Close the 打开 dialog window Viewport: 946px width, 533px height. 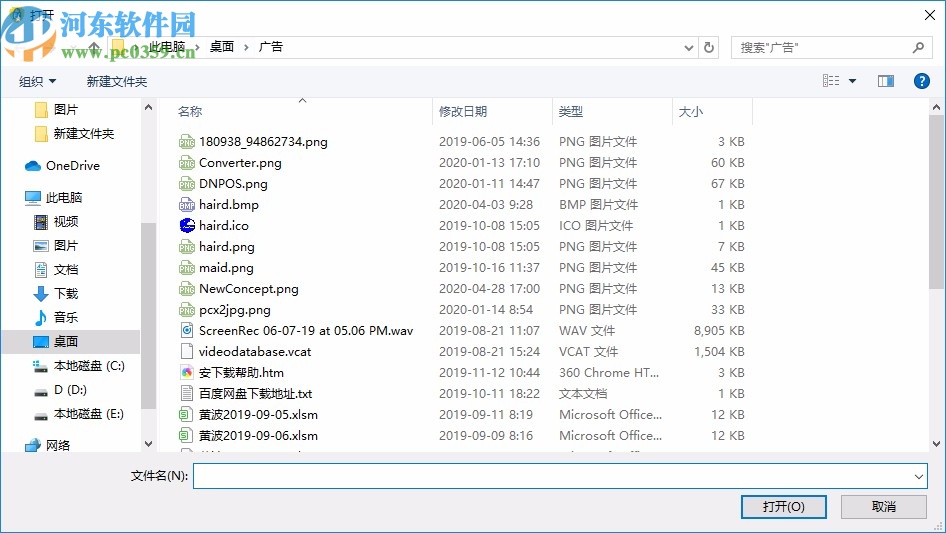point(930,15)
